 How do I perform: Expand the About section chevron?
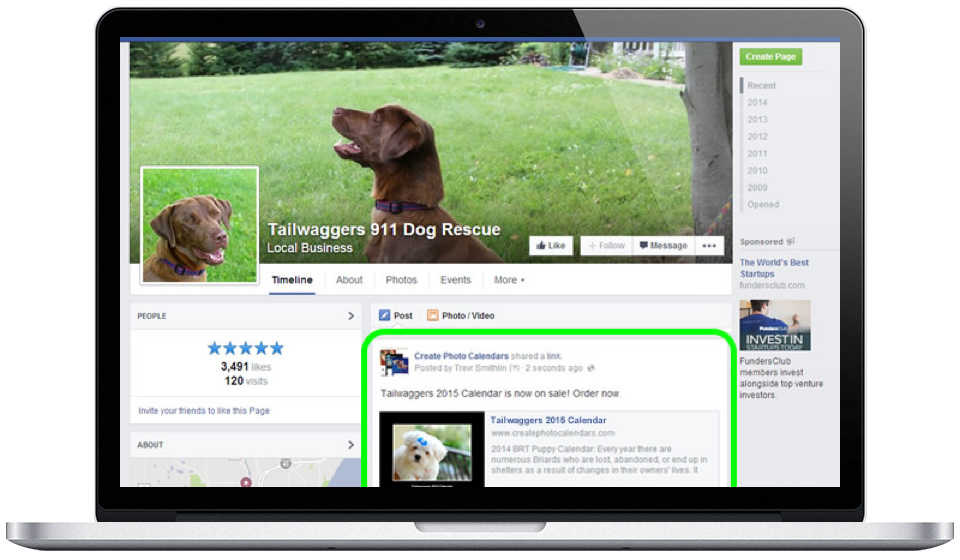click(x=351, y=445)
